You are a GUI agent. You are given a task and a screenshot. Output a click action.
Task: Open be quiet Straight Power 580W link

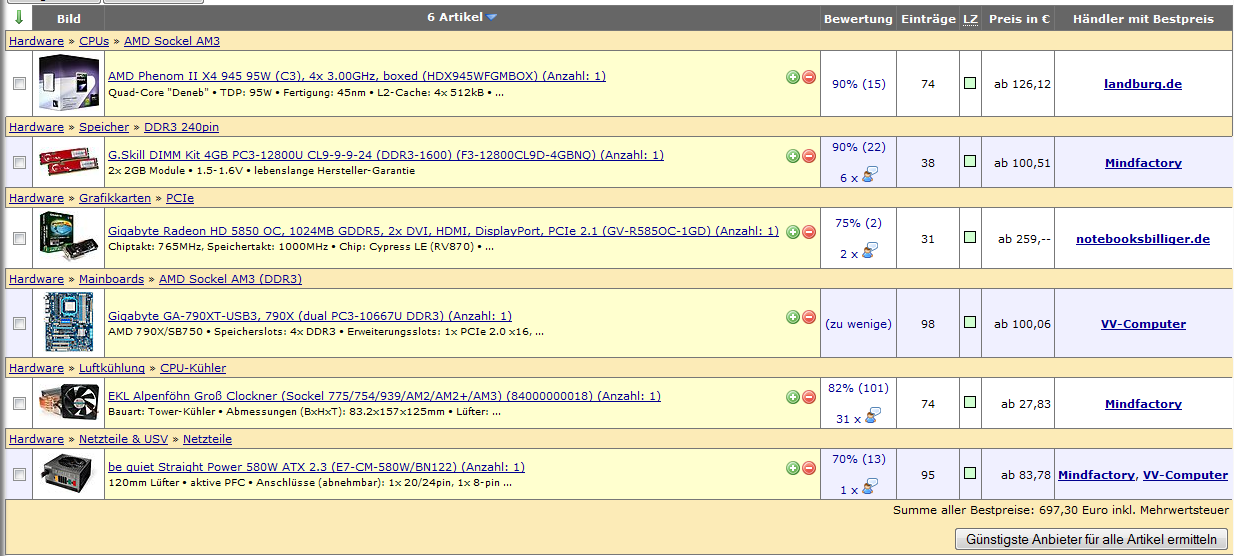point(316,467)
